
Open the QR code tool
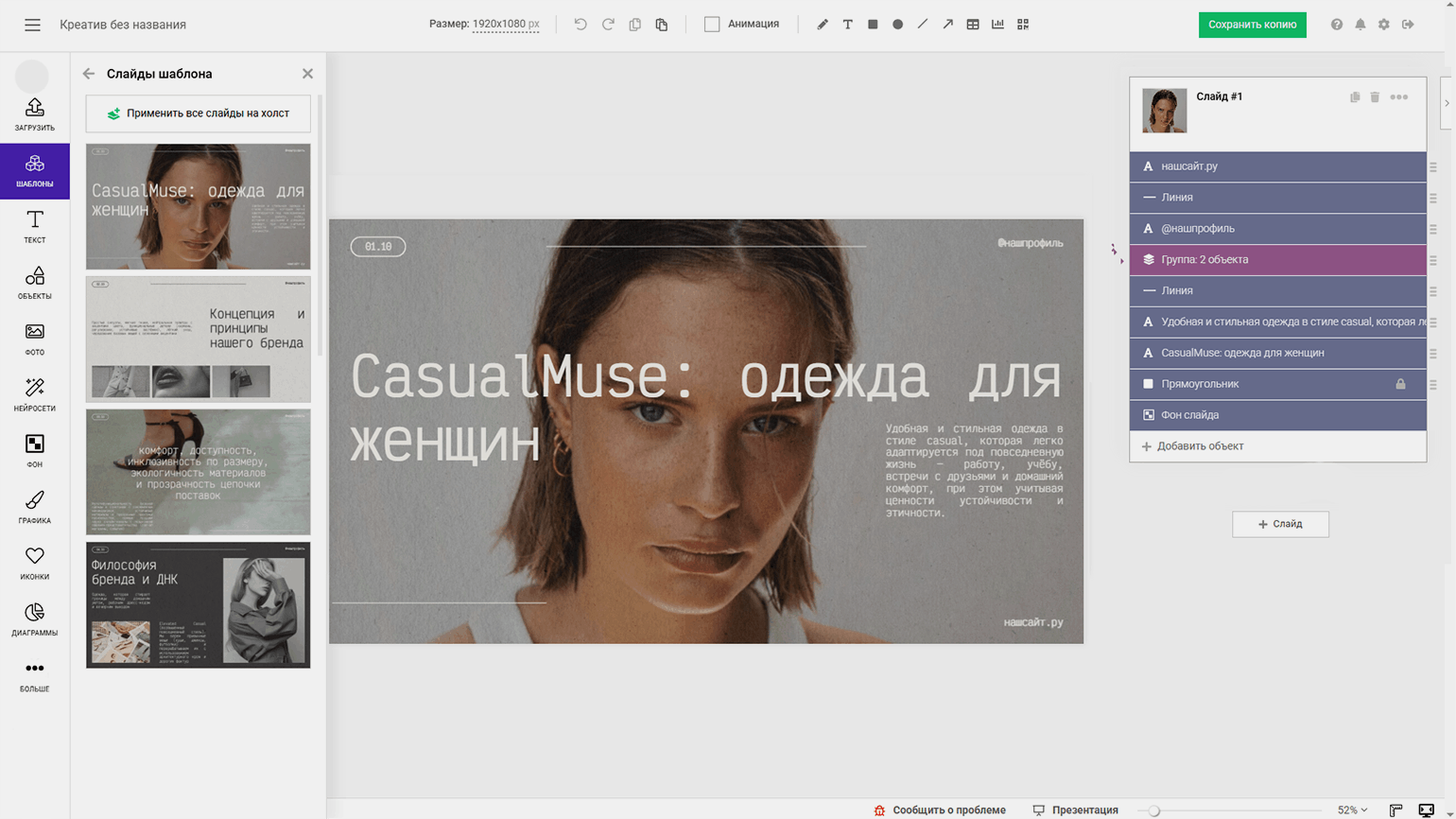(1023, 25)
